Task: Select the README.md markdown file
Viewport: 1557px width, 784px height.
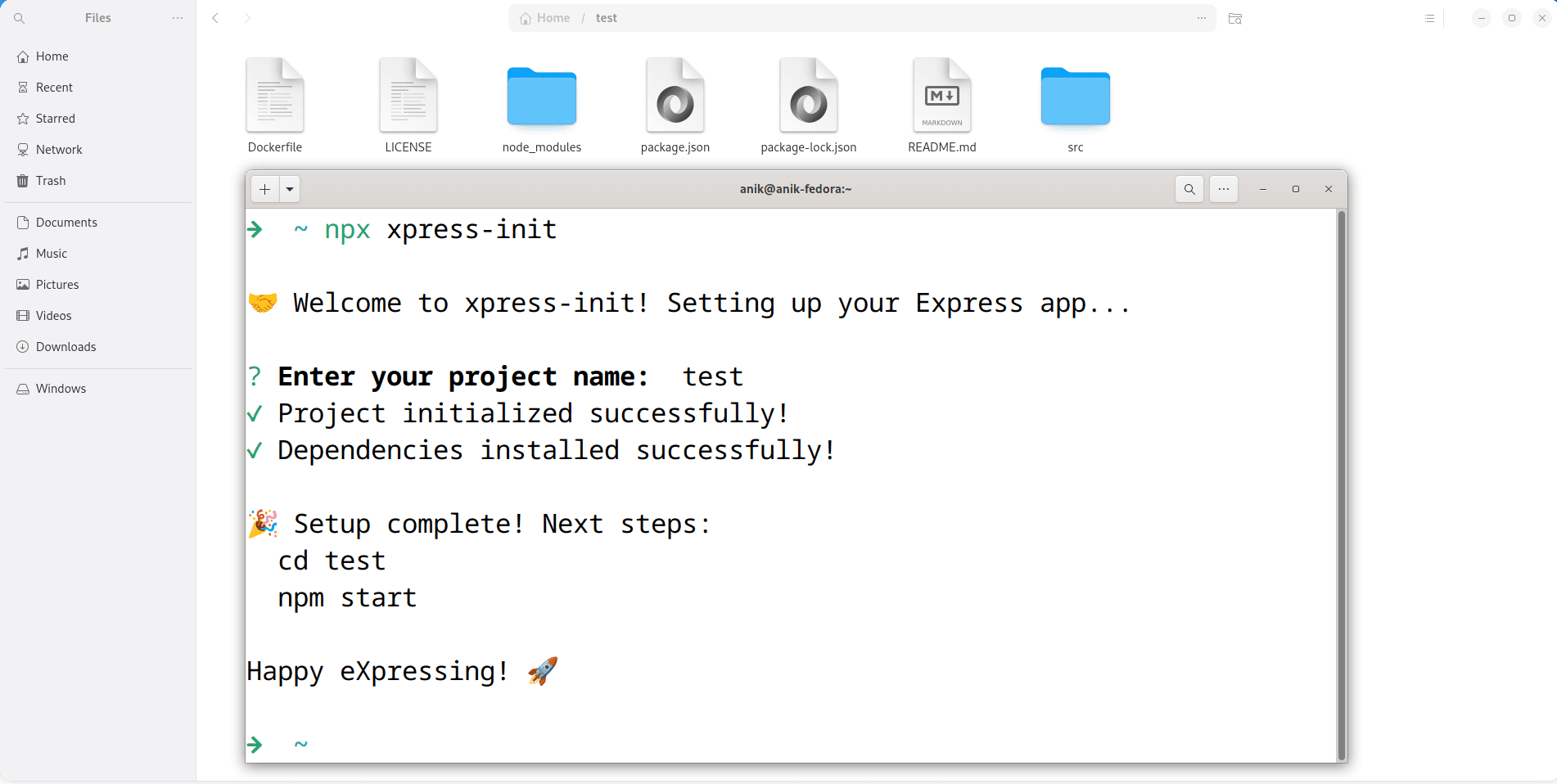Action: pyautogui.click(x=941, y=96)
